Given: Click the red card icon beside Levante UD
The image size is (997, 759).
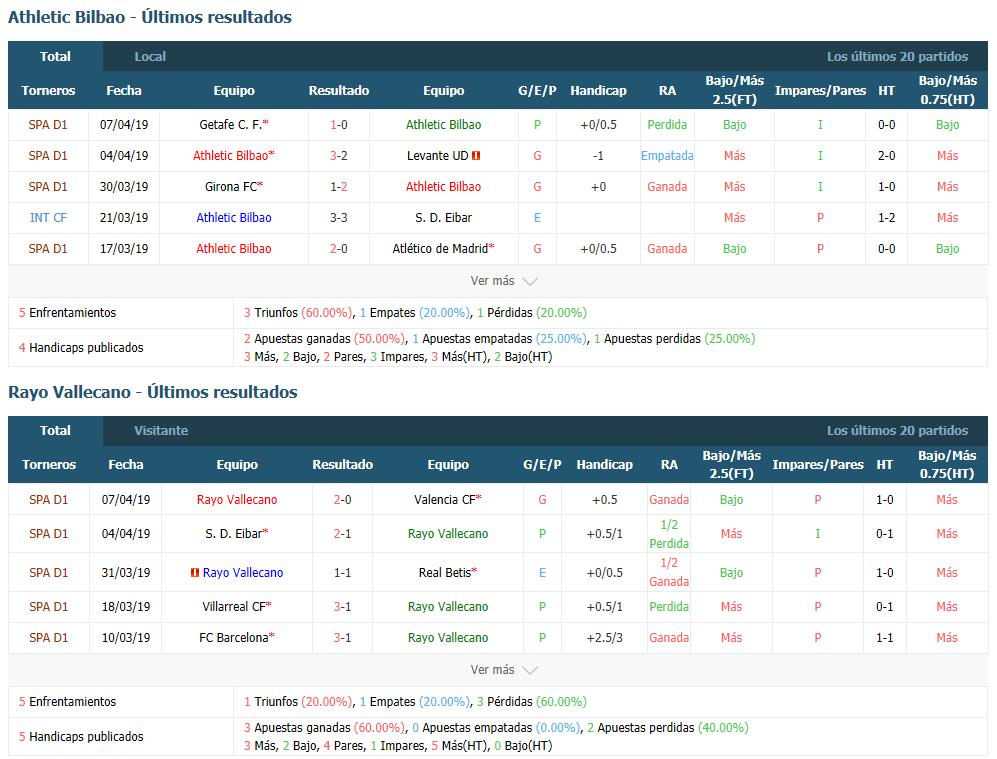Looking at the screenshot, I should (x=476, y=156).
